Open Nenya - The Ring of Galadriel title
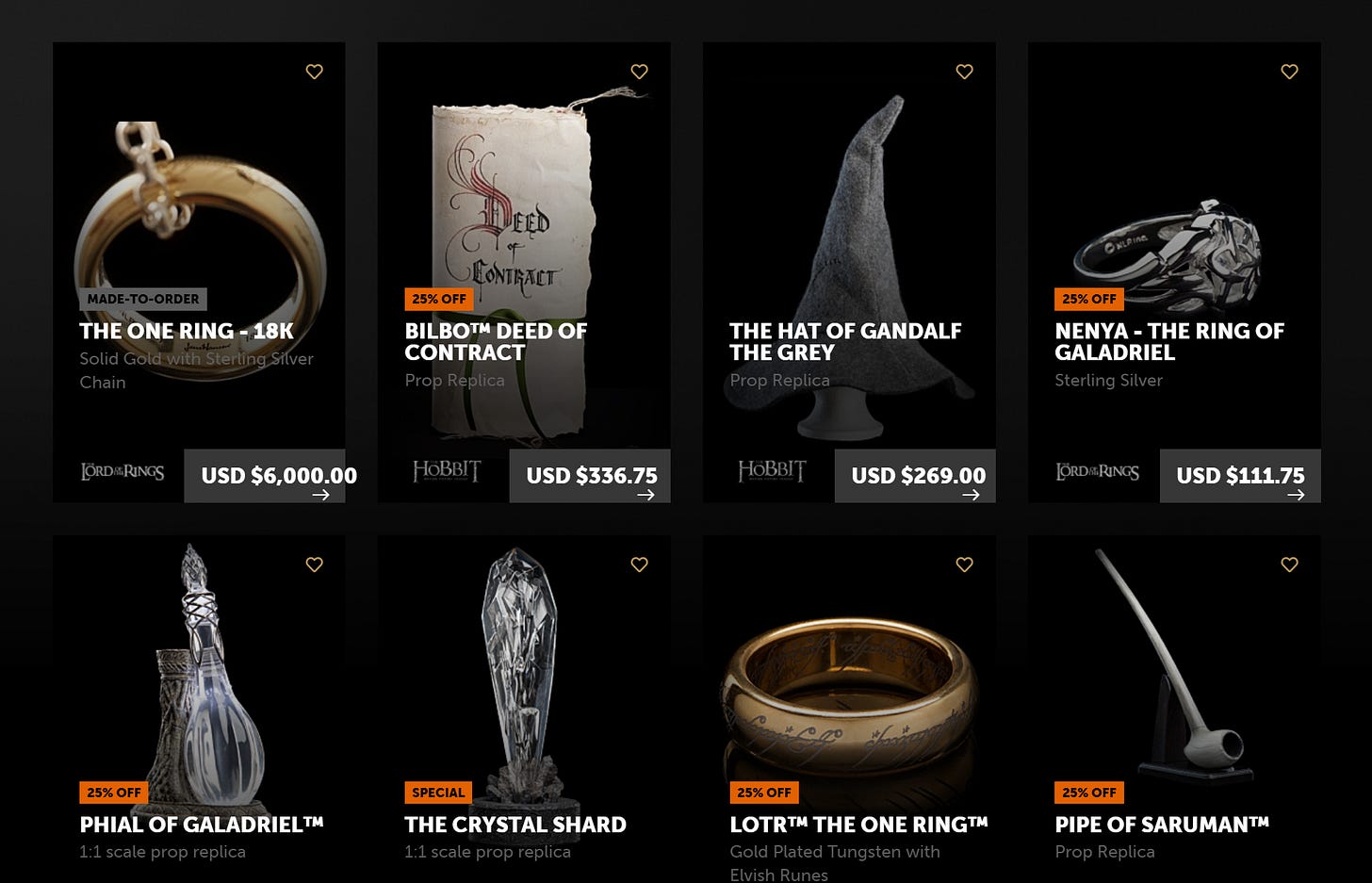 pos(1169,342)
